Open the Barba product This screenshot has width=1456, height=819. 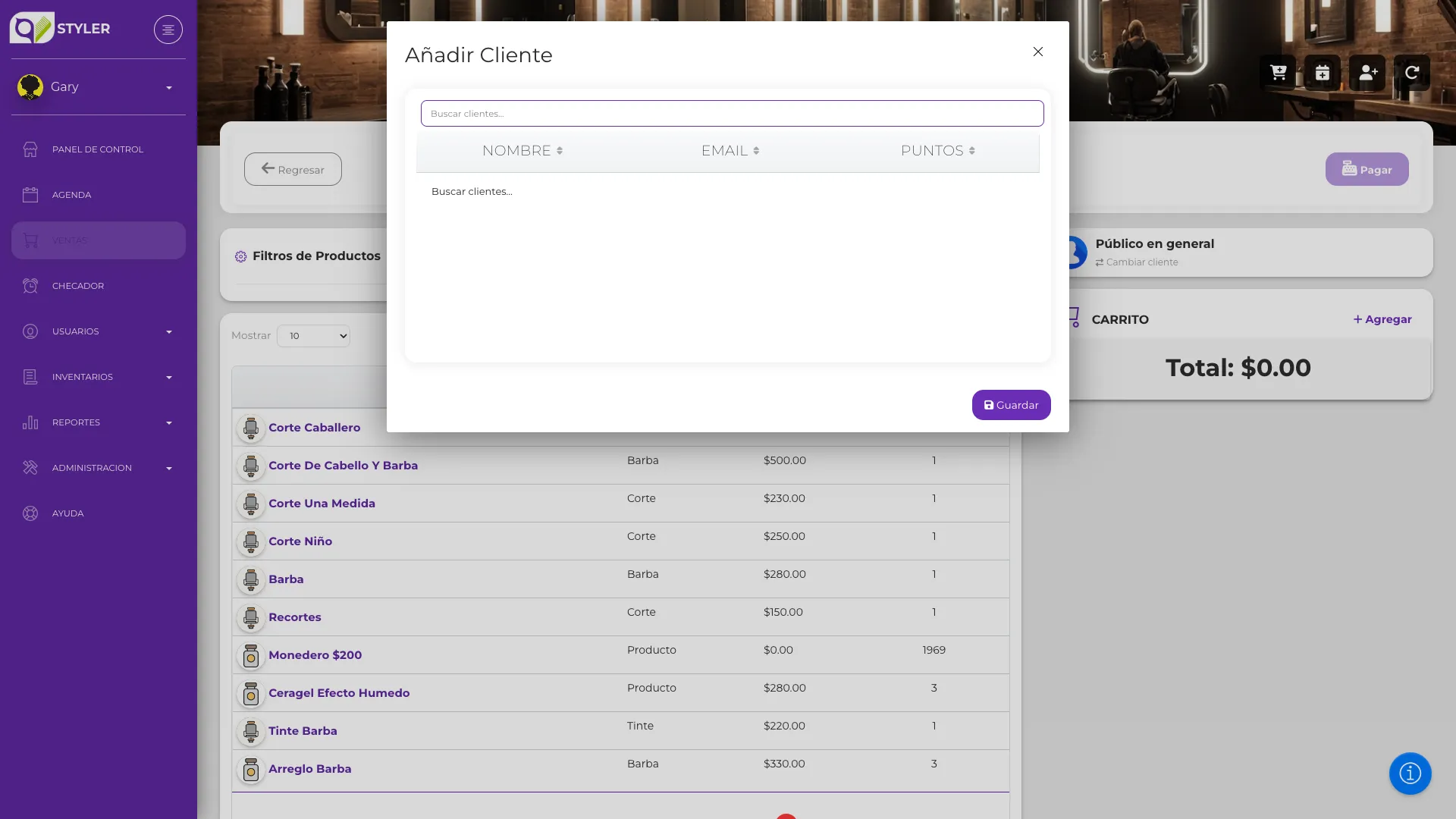pyautogui.click(x=286, y=579)
